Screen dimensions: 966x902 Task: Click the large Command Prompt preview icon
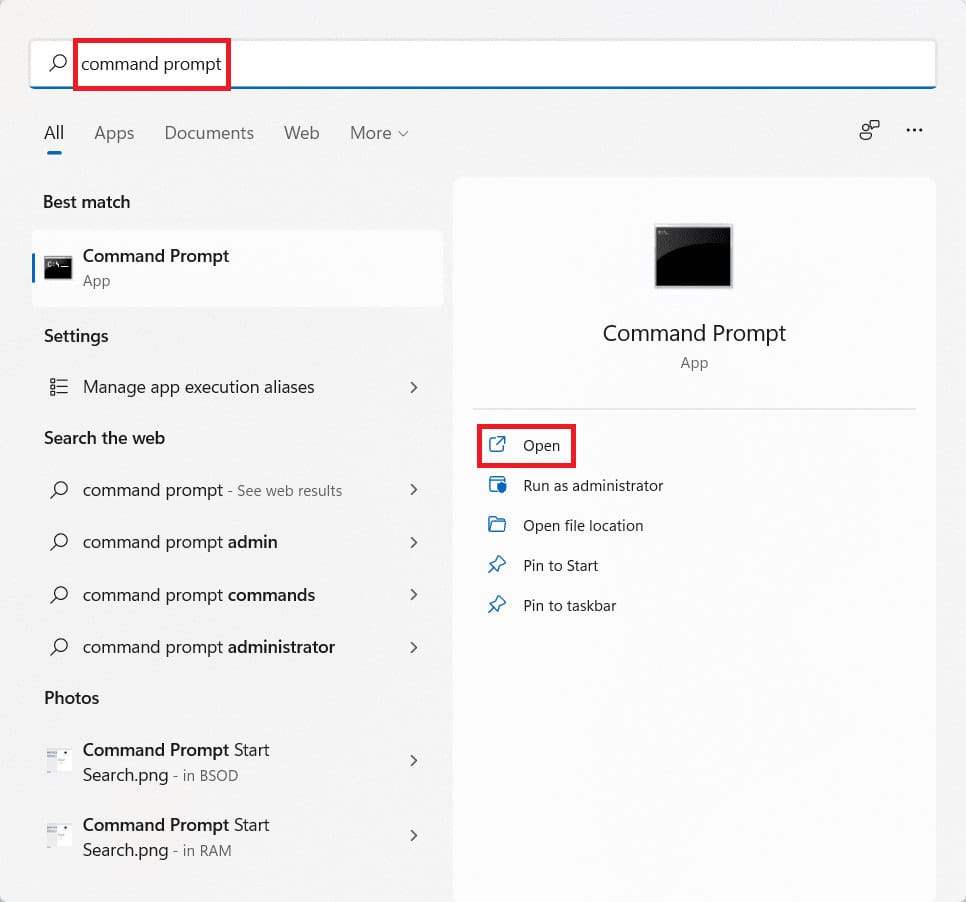(x=693, y=256)
